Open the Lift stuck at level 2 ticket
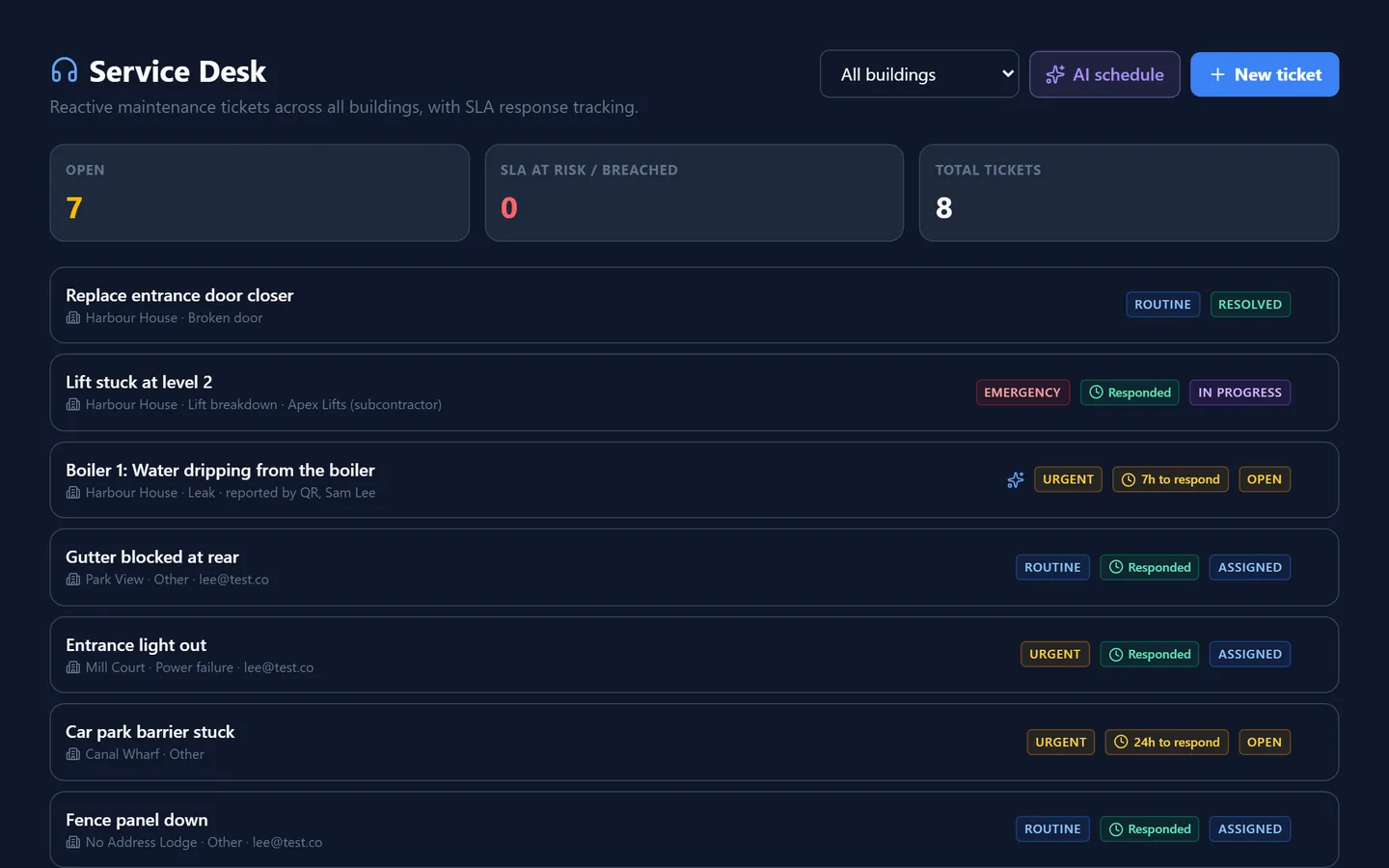1389x868 pixels. [x=694, y=393]
